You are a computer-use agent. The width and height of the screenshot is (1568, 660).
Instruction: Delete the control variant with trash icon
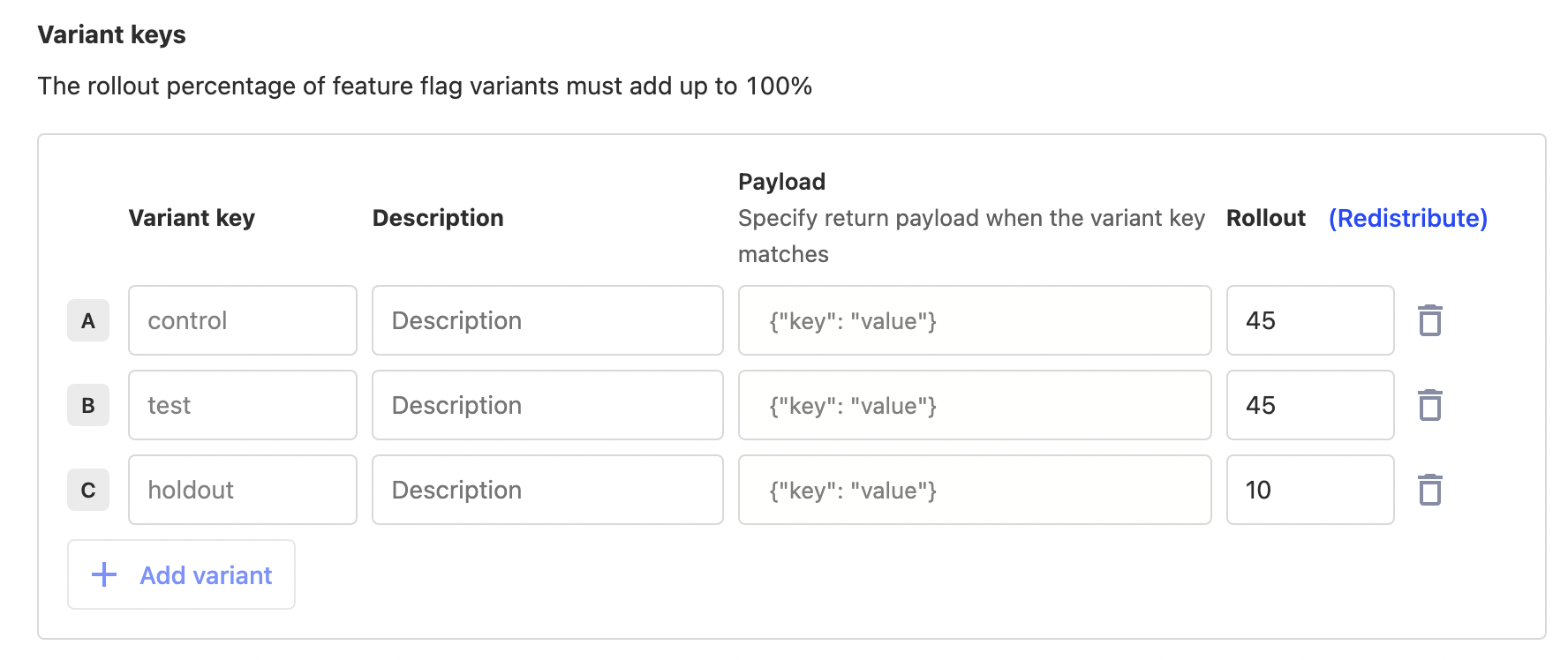point(1429,320)
